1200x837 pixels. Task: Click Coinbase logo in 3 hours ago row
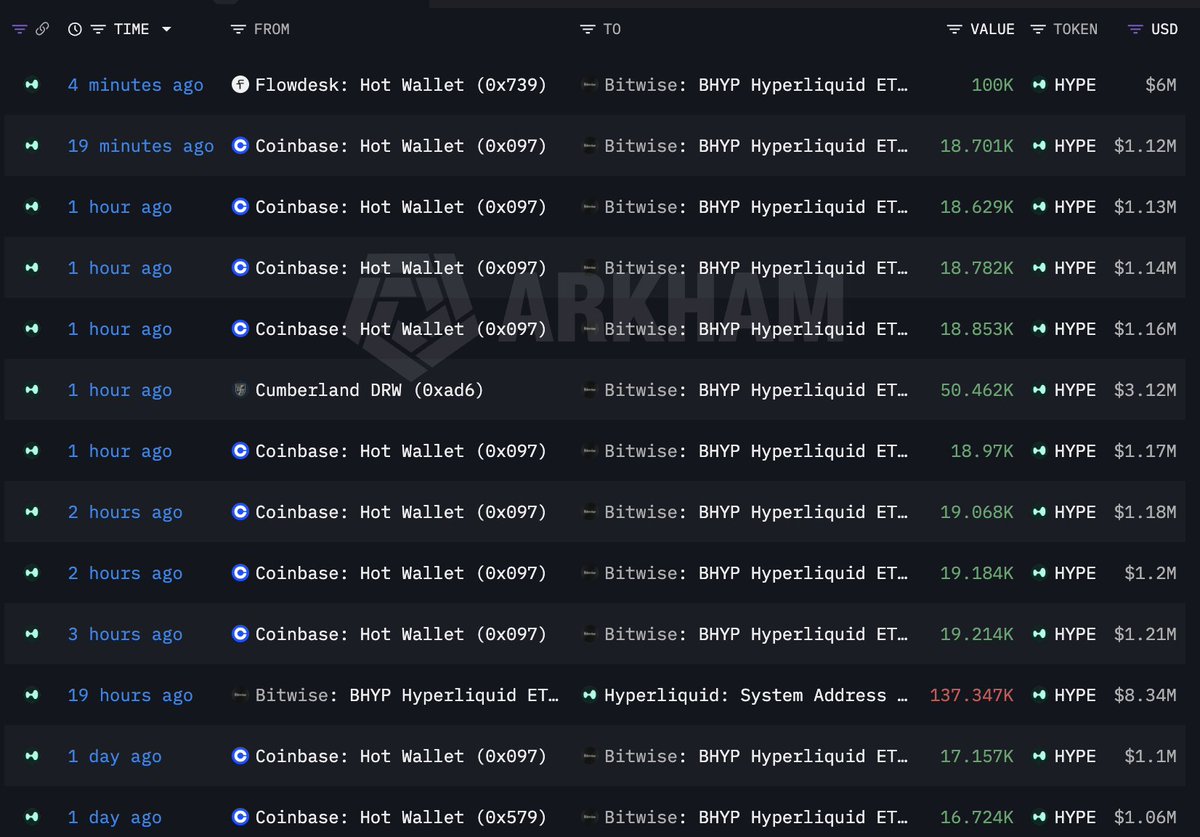(240, 634)
